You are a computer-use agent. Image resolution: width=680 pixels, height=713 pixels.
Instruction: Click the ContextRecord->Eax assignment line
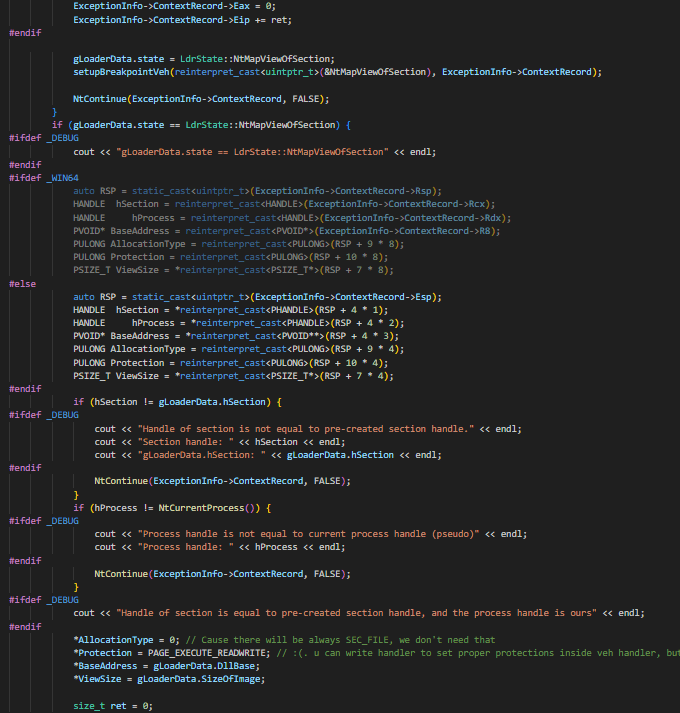tap(176, 6)
